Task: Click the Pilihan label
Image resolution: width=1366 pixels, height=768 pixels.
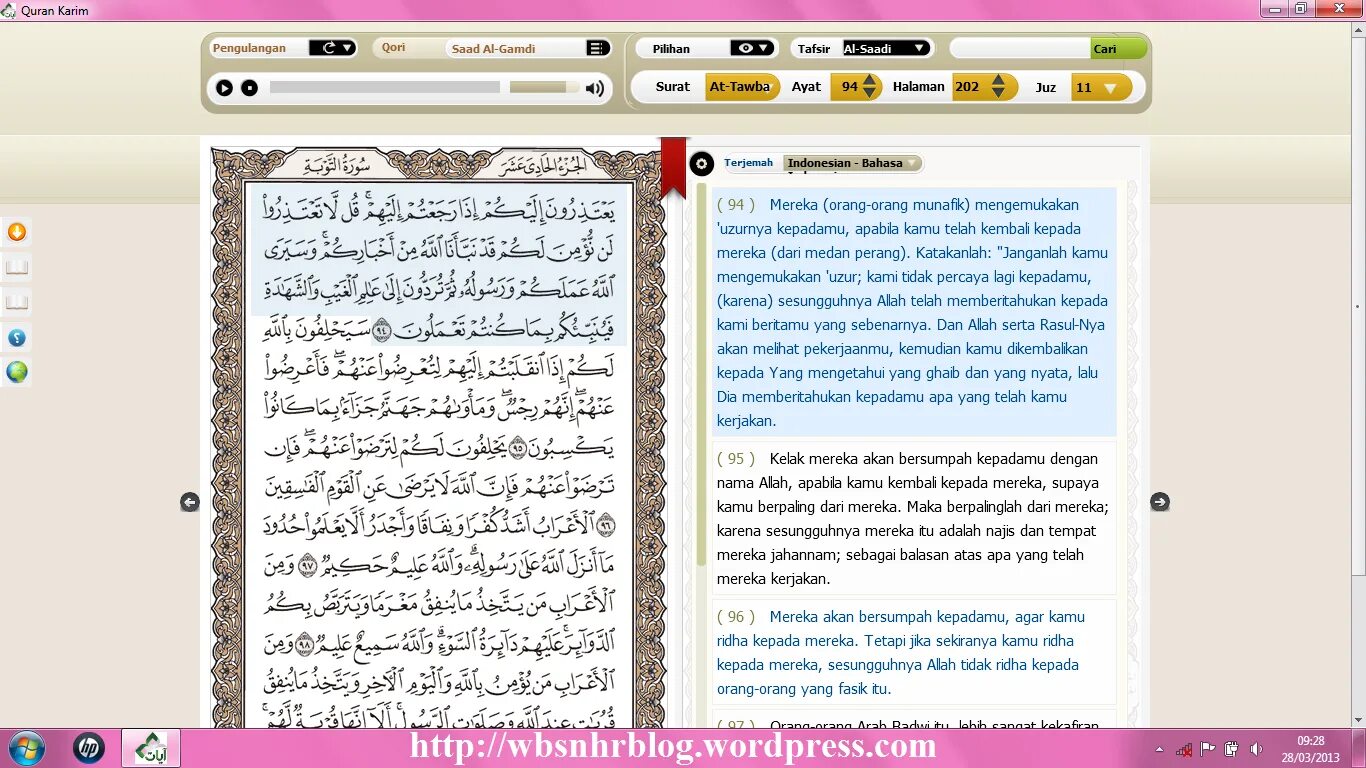Action: click(671, 48)
